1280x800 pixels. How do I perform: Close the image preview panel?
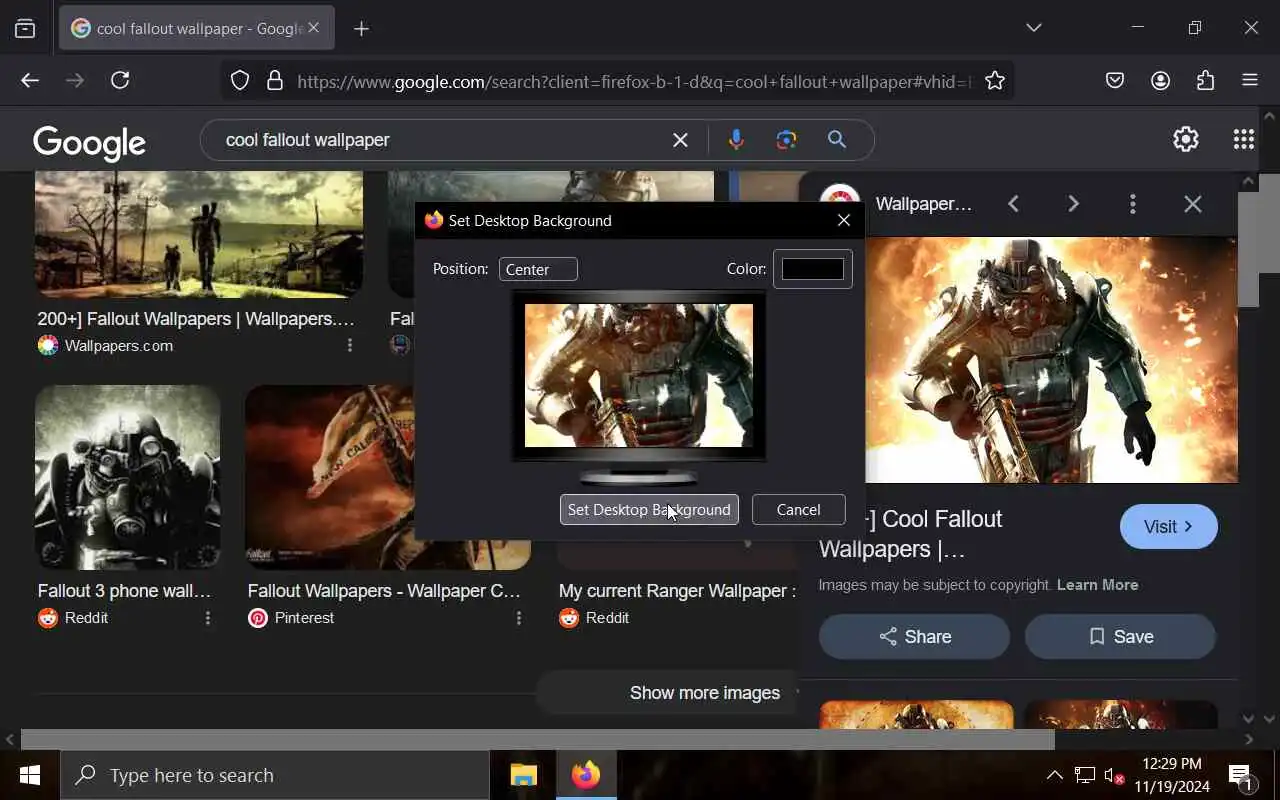pyautogui.click(x=1192, y=204)
